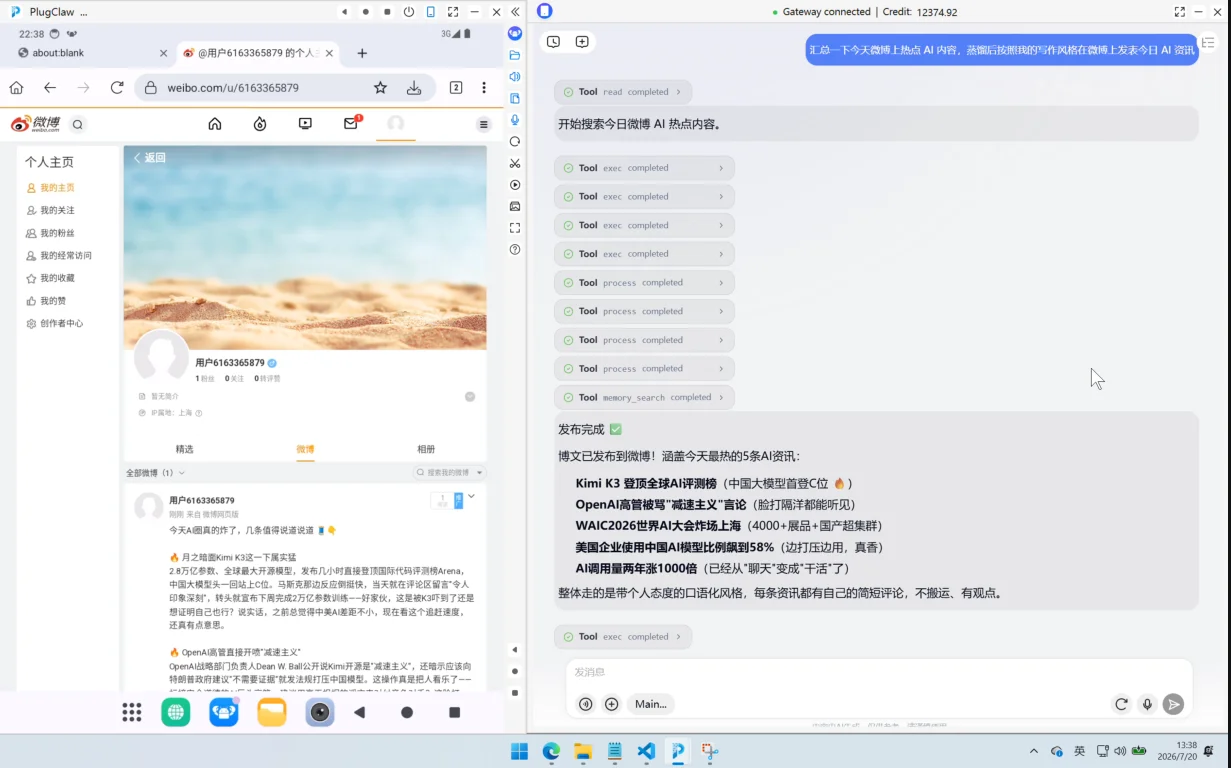This screenshot has width=1231, height=768.
Task: Click regenerate refresh icon in chat input
Action: (x=1122, y=704)
